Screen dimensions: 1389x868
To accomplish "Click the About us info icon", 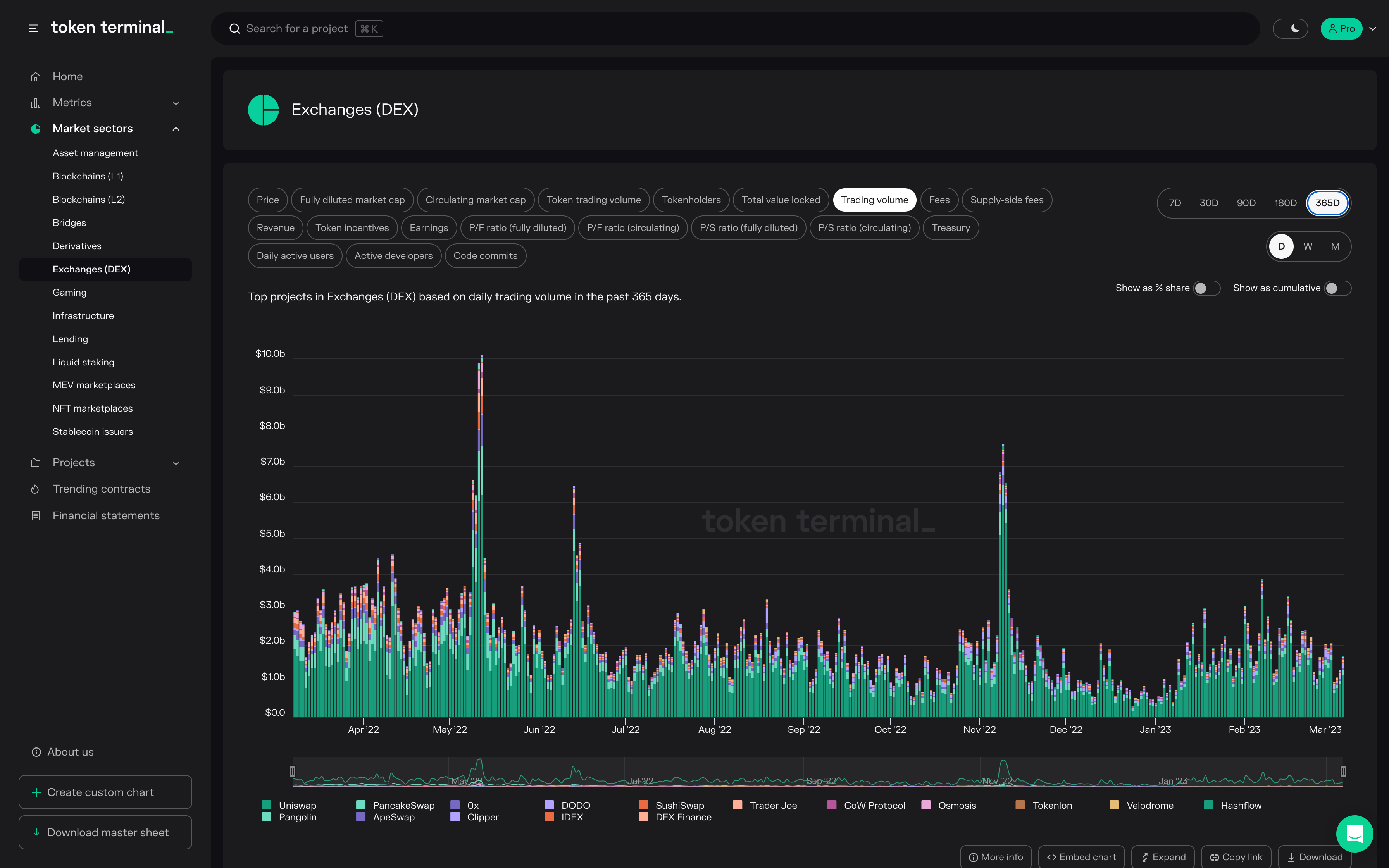I will (x=36, y=752).
